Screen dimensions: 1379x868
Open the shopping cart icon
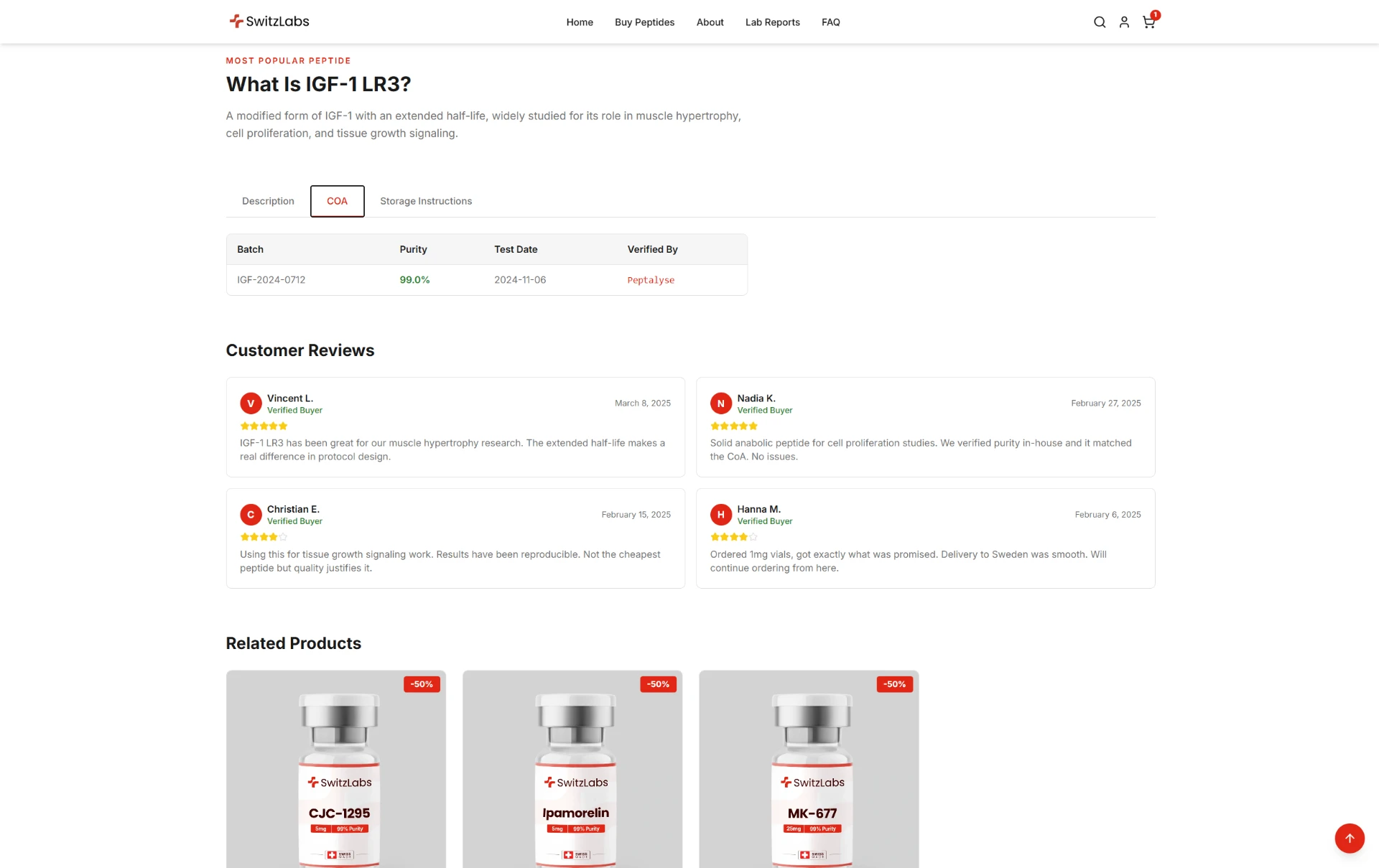[1149, 22]
